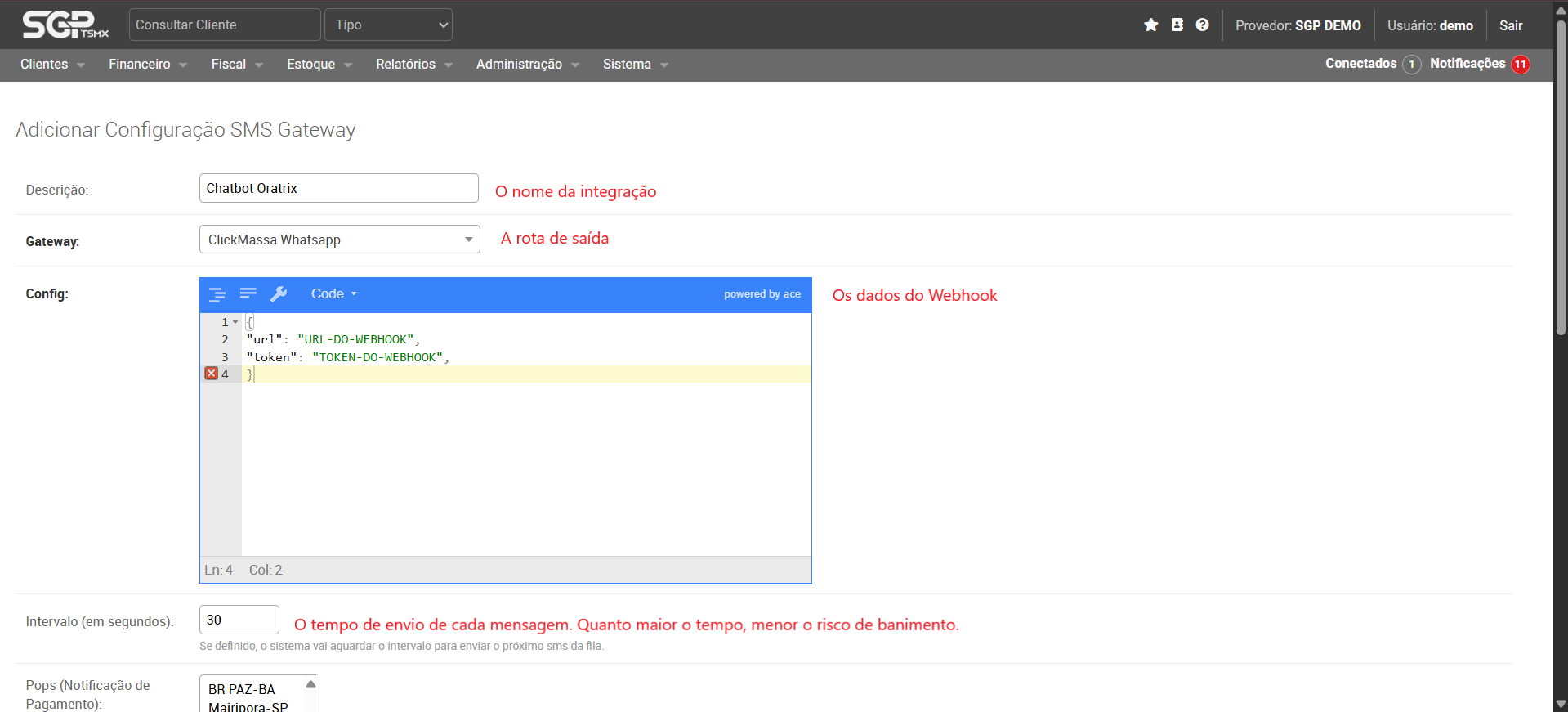The width and height of the screenshot is (1568, 712).
Task: Open help via the question mark icon
Action: click(x=1202, y=25)
